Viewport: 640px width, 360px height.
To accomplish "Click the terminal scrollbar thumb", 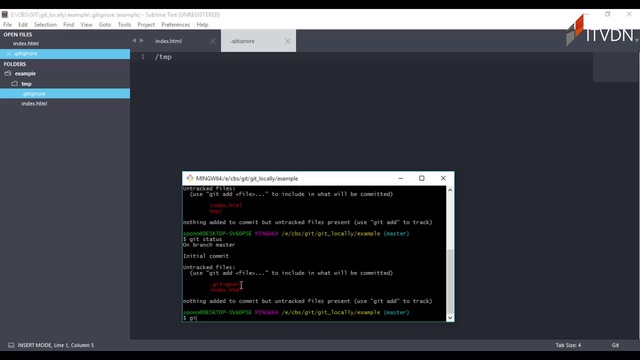I will 450,281.
